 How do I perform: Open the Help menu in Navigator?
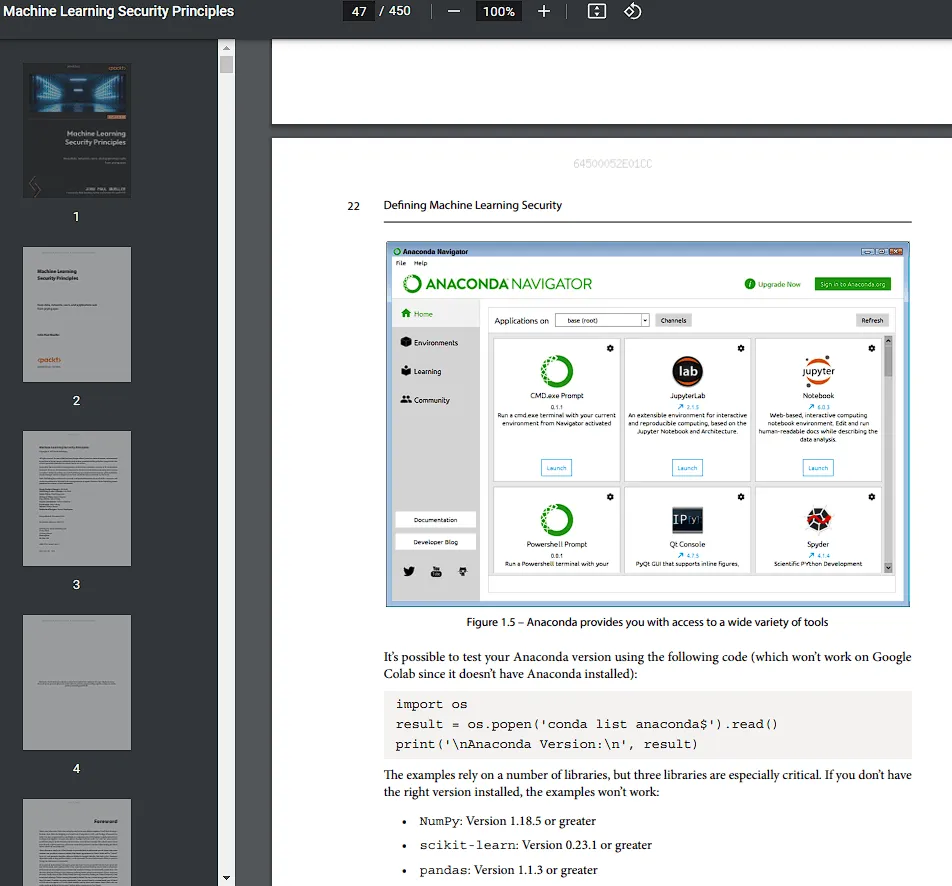(x=421, y=263)
